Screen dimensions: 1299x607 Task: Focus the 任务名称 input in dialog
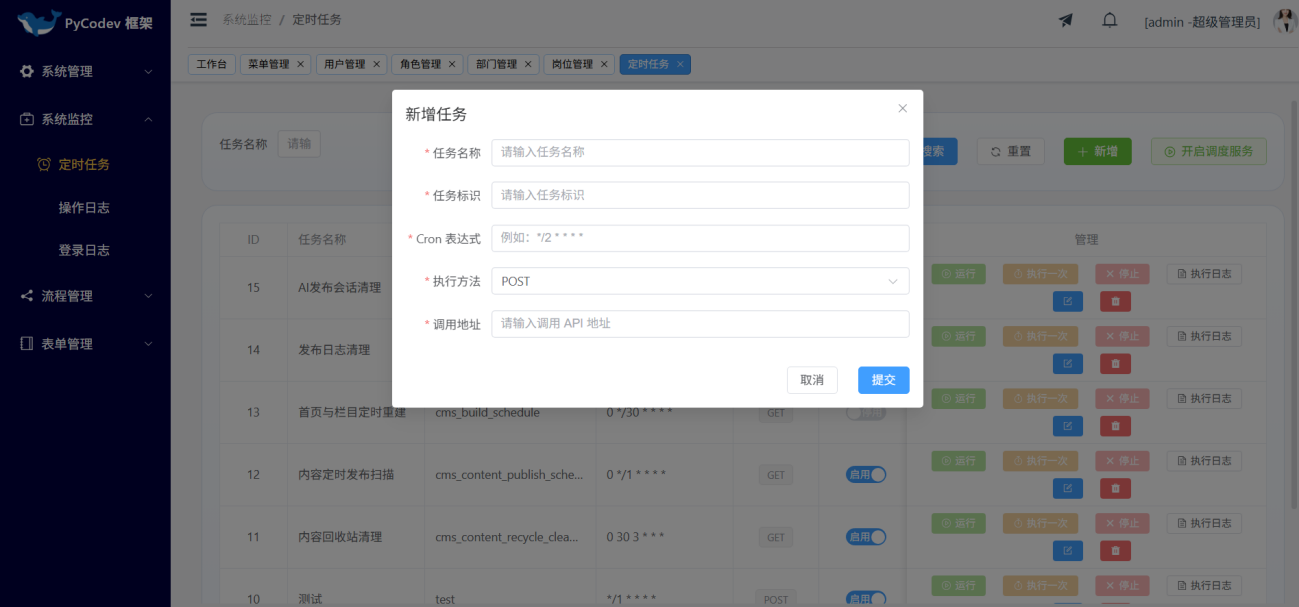(x=700, y=152)
